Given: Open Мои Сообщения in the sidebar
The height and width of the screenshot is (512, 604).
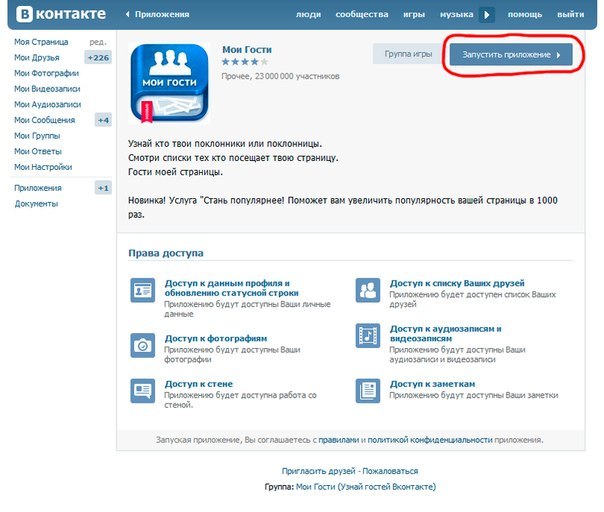Looking at the screenshot, I should [x=45, y=120].
